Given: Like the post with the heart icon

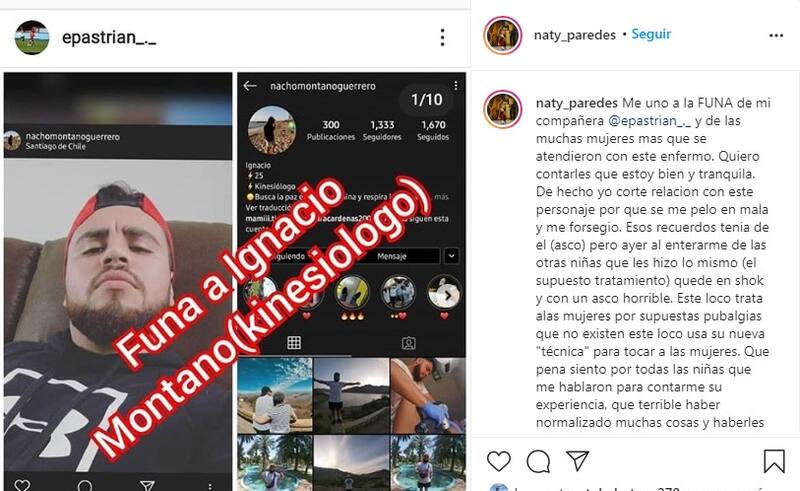Looking at the screenshot, I should coord(498,461).
